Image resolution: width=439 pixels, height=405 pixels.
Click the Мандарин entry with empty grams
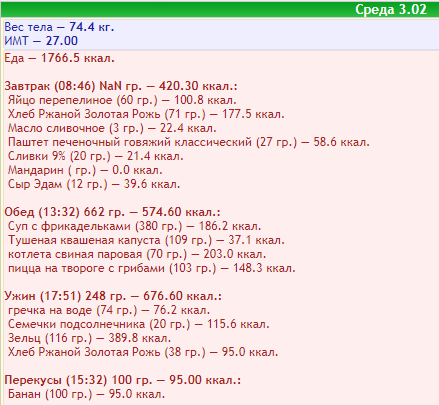(x=85, y=170)
